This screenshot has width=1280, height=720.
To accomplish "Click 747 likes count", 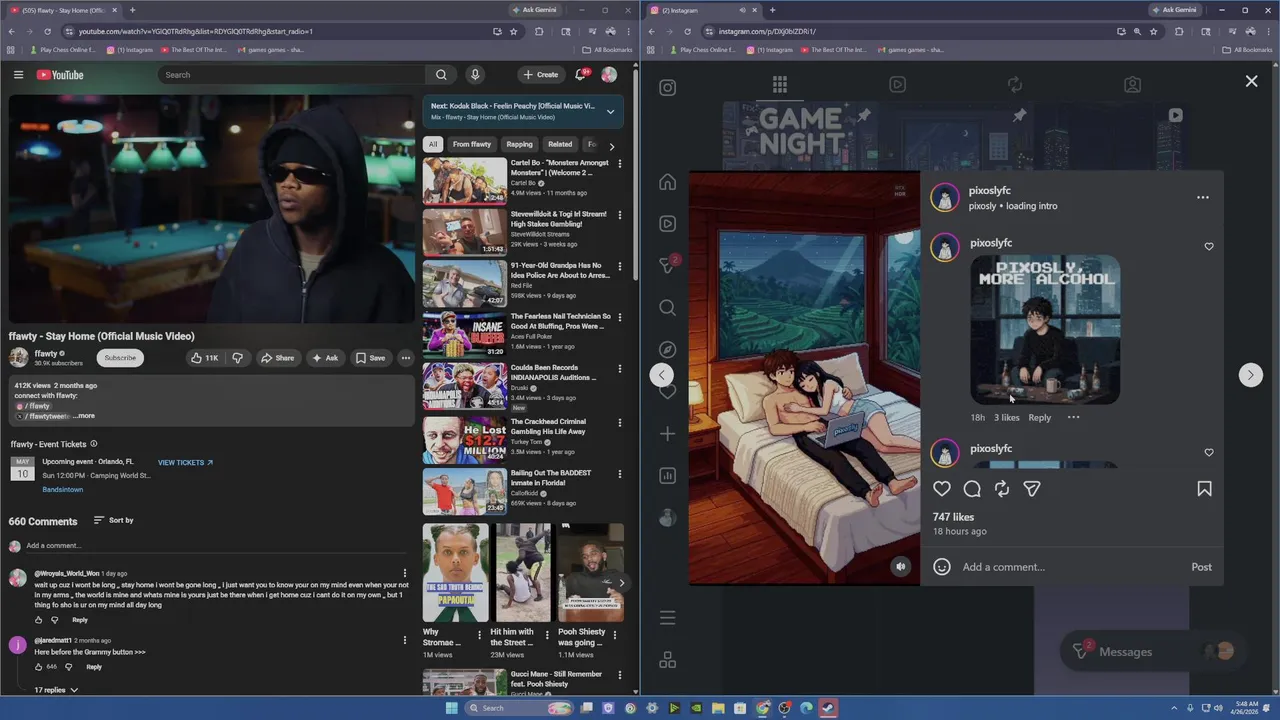I will (953, 517).
